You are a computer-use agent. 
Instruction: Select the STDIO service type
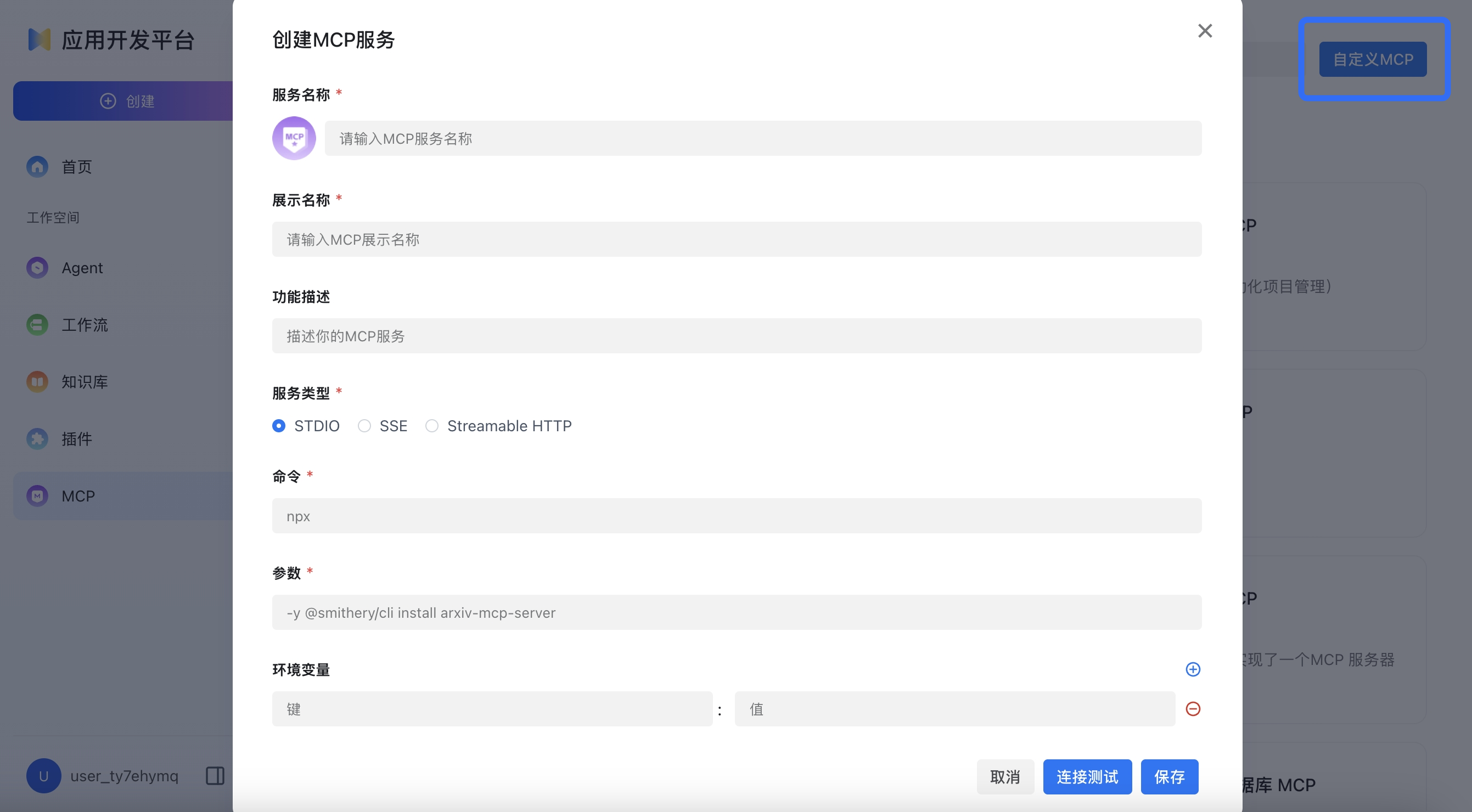click(x=279, y=425)
